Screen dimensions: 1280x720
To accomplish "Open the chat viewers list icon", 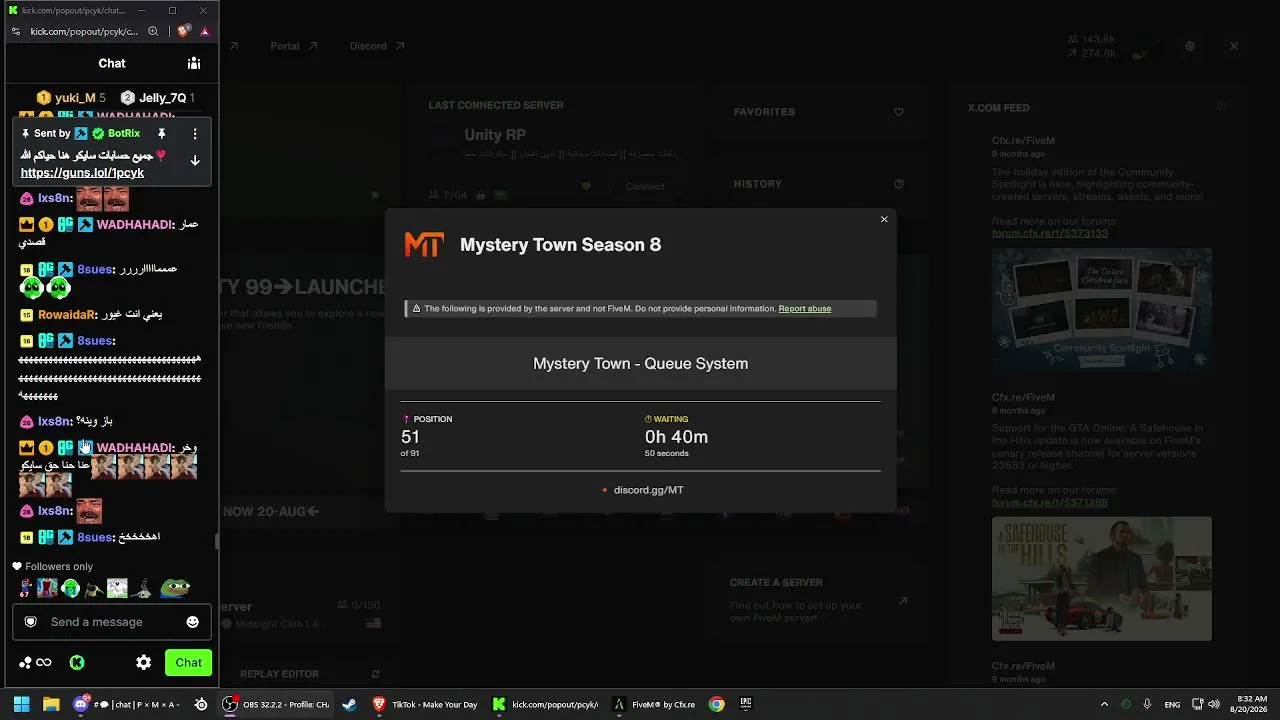I will point(194,63).
